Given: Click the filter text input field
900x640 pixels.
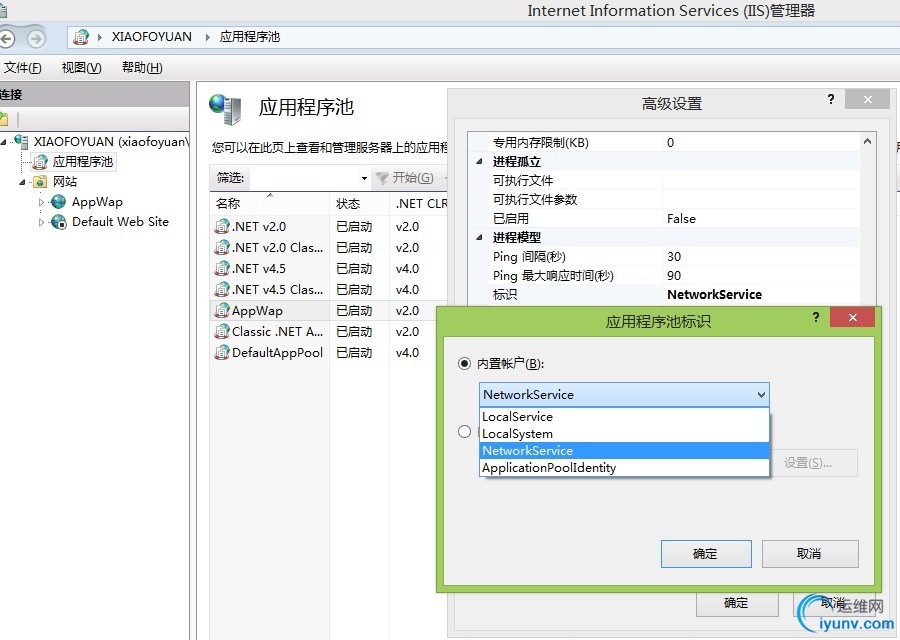Looking at the screenshot, I should tap(304, 178).
